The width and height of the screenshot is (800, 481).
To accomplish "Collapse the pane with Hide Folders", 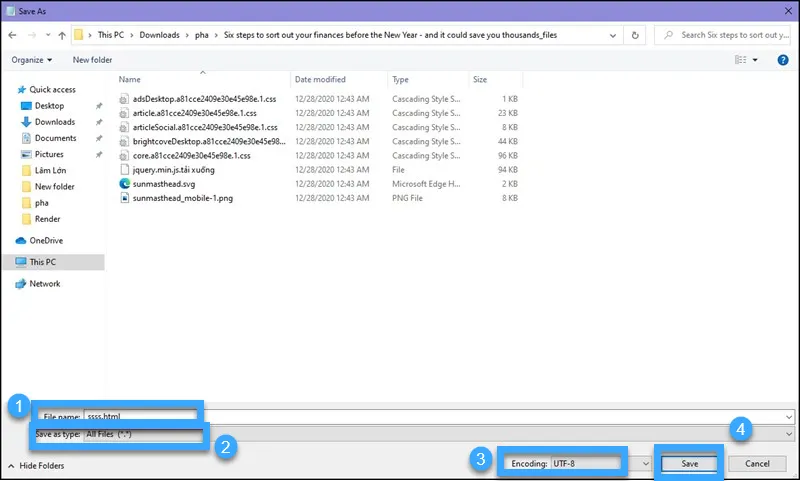I will [36, 466].
